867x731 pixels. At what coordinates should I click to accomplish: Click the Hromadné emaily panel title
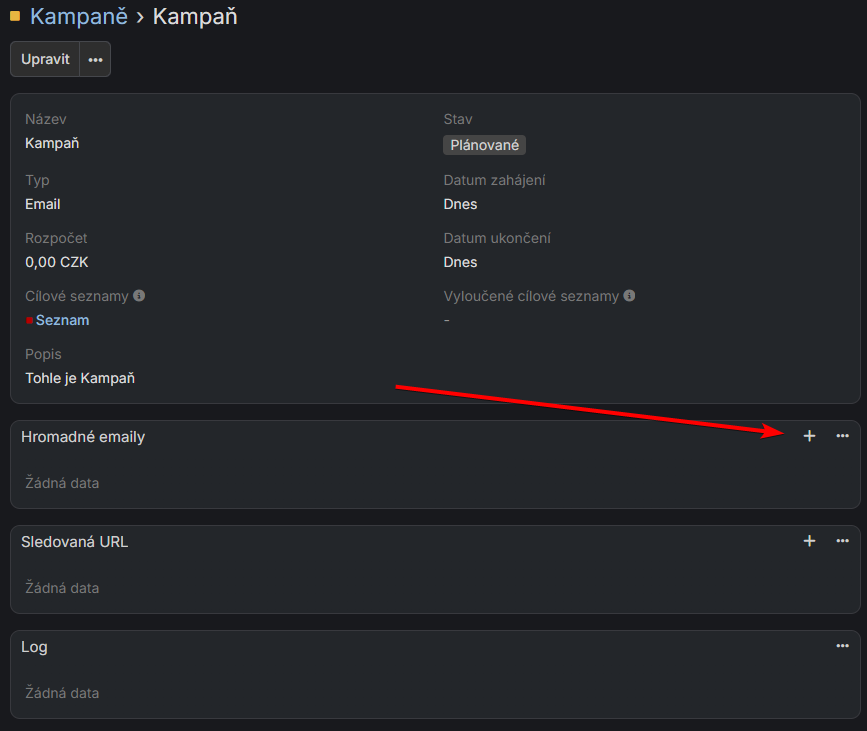click(x=83, y=437)
